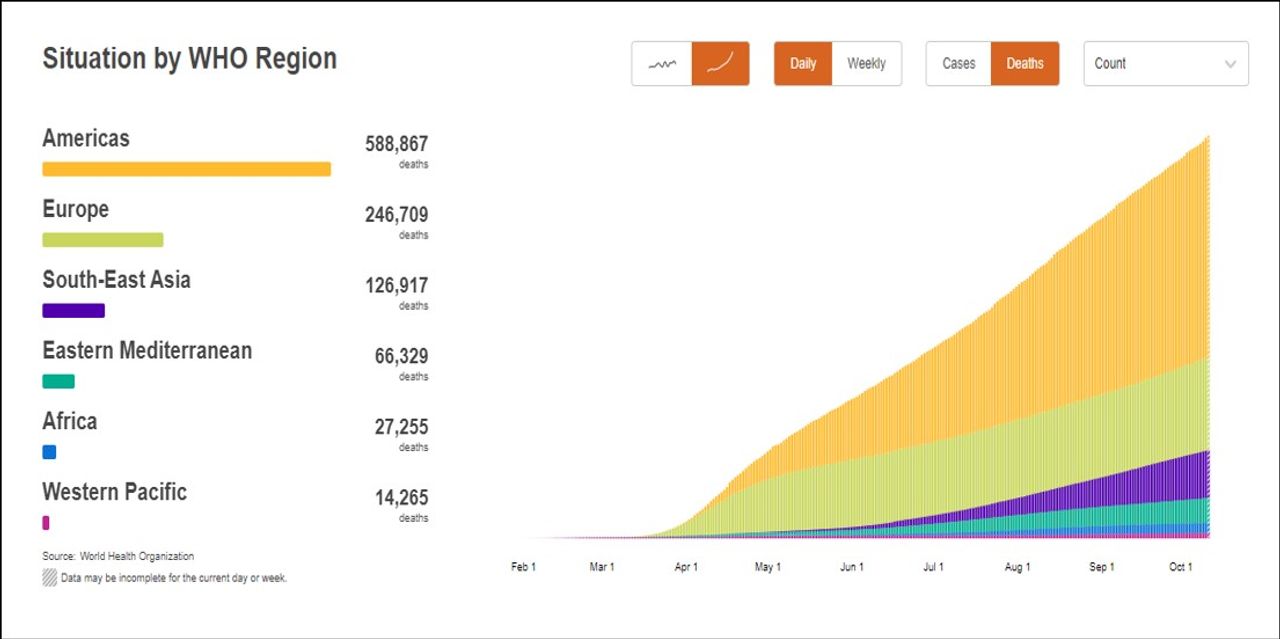Select the daily wavy line chart icon

click(x=661, y=64)
